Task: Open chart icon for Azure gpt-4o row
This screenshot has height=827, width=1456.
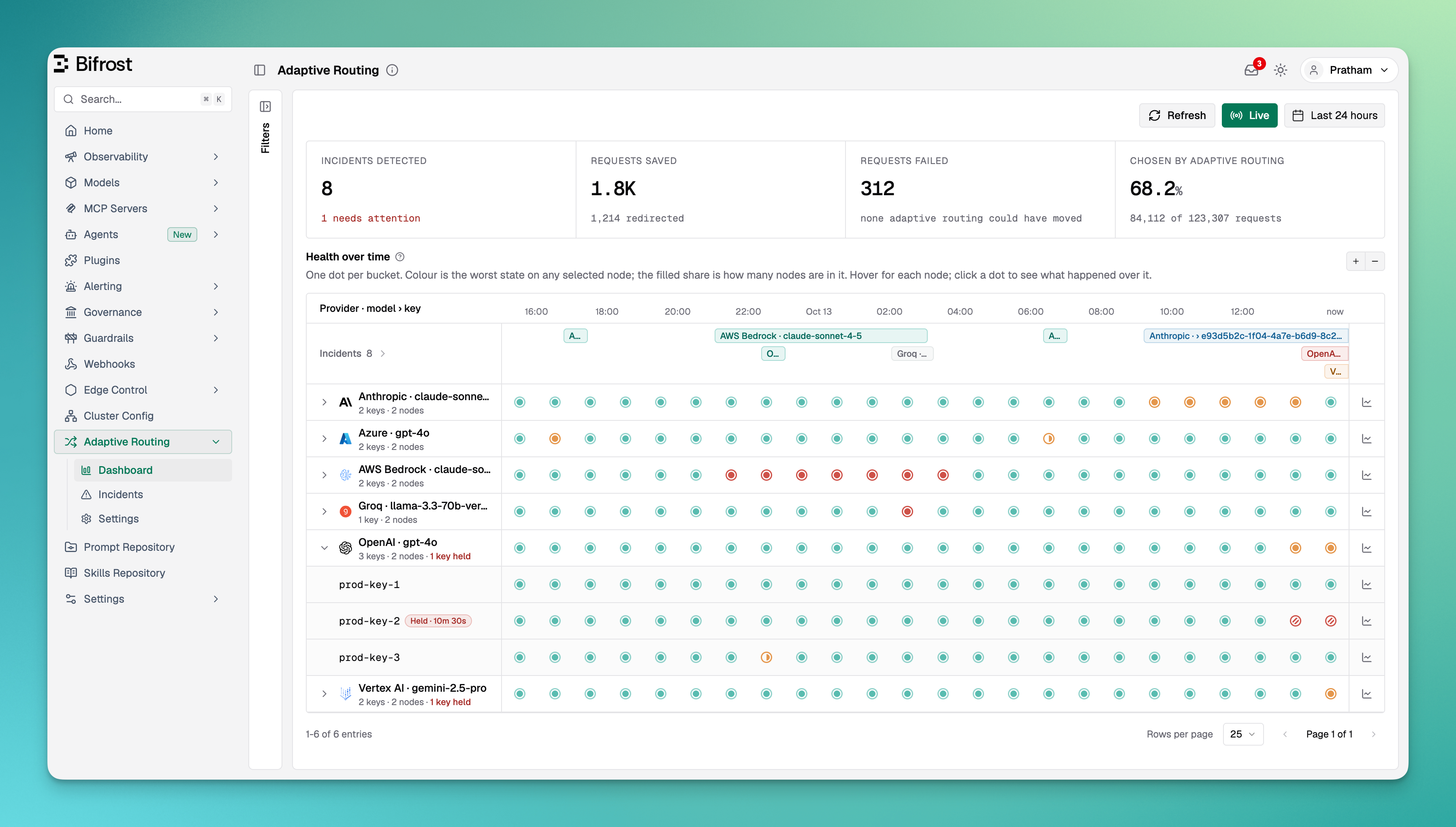Action: point(1367,439)
